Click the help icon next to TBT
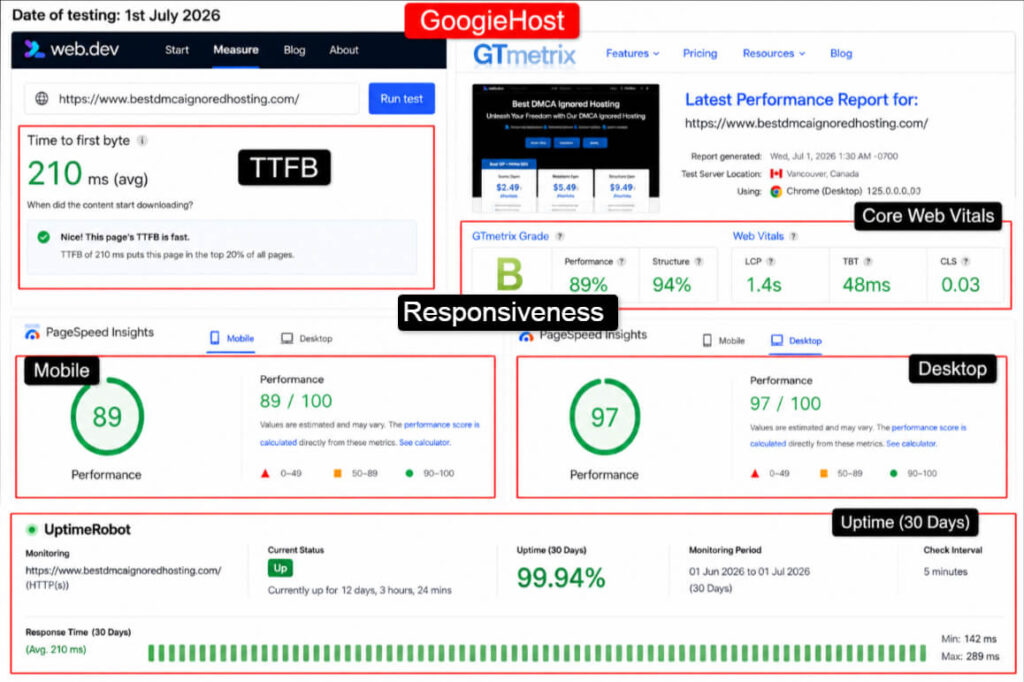This screenshot has width=1024, height=682. coord(868,261)
